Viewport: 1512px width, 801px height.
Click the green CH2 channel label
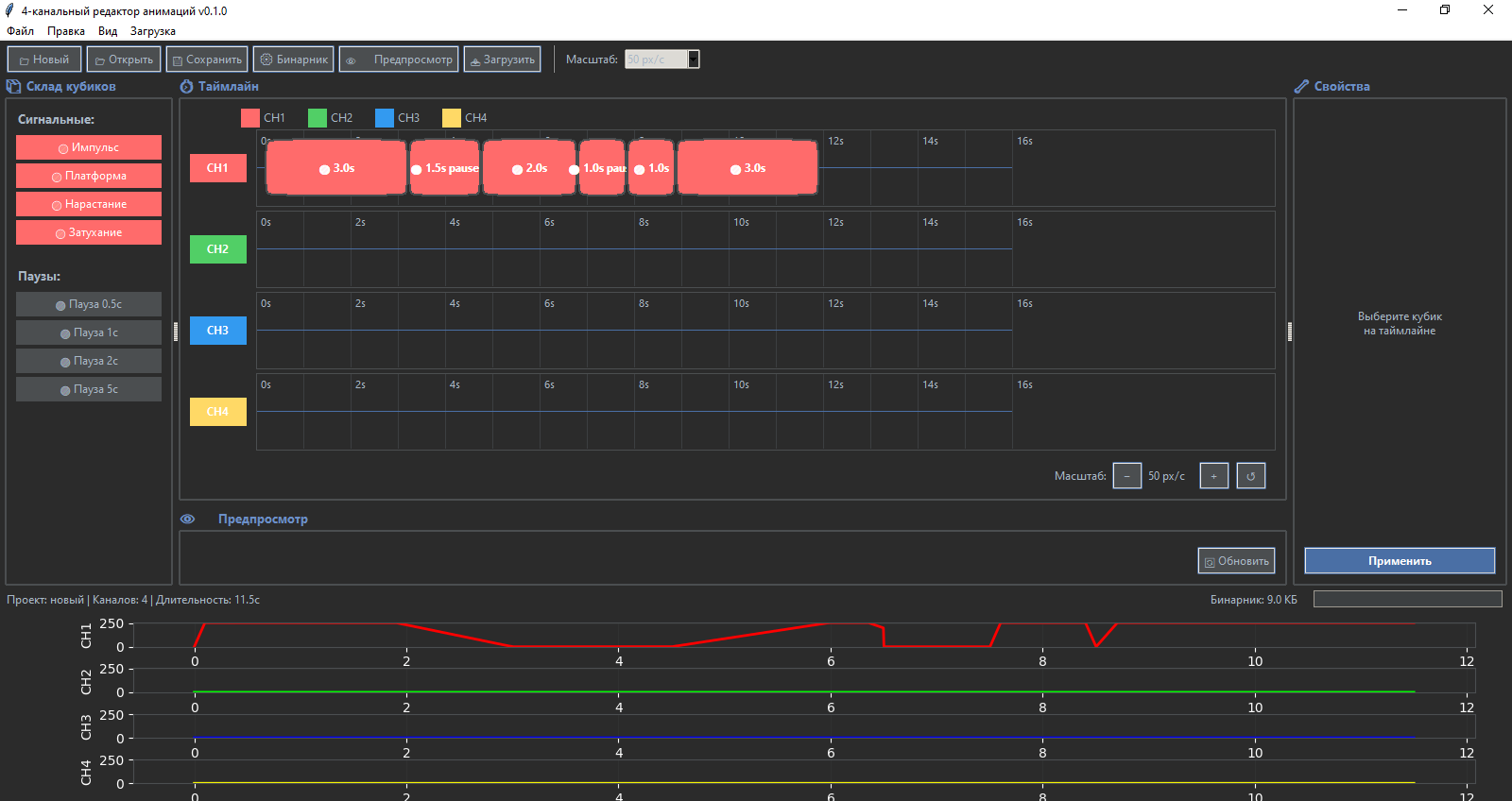click(x=218, y=249)
